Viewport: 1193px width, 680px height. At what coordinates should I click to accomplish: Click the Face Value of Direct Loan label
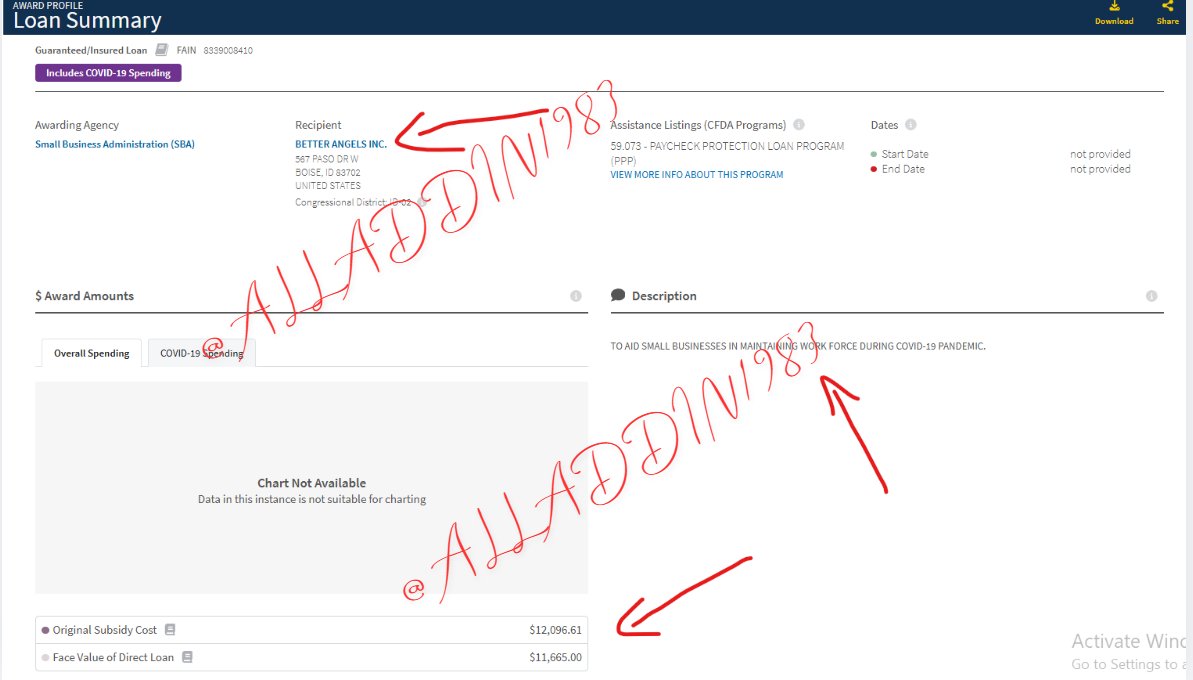(113, 657)
